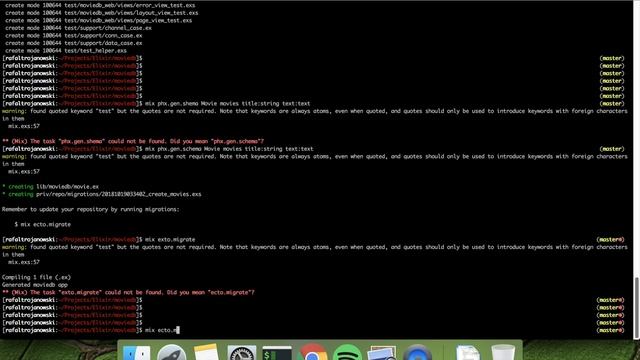
Task: Launch Google Chrome from the Dock
Action: point(312,353)
